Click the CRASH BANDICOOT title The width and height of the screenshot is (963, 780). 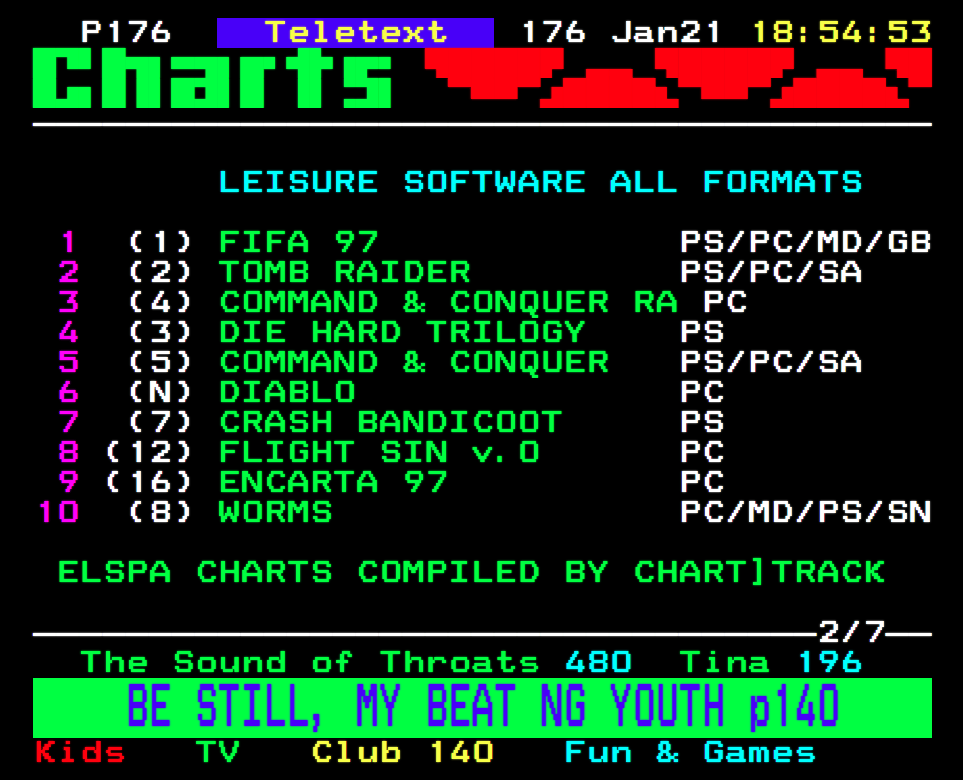click(x=391, y=423)
